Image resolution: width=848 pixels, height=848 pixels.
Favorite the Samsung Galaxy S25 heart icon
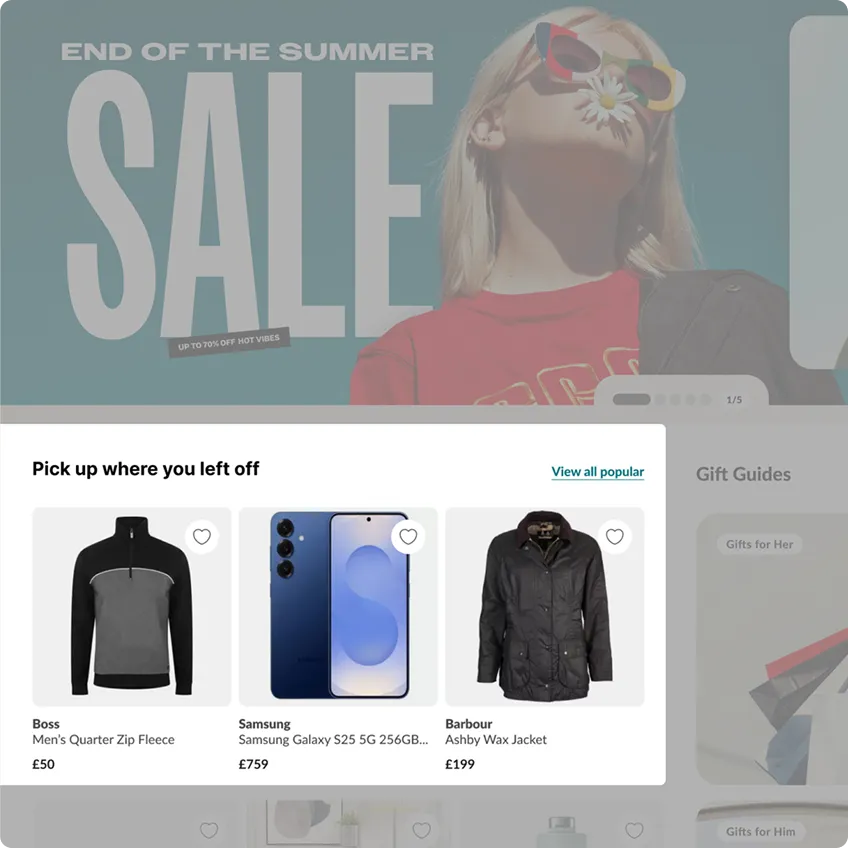[408, 536]
